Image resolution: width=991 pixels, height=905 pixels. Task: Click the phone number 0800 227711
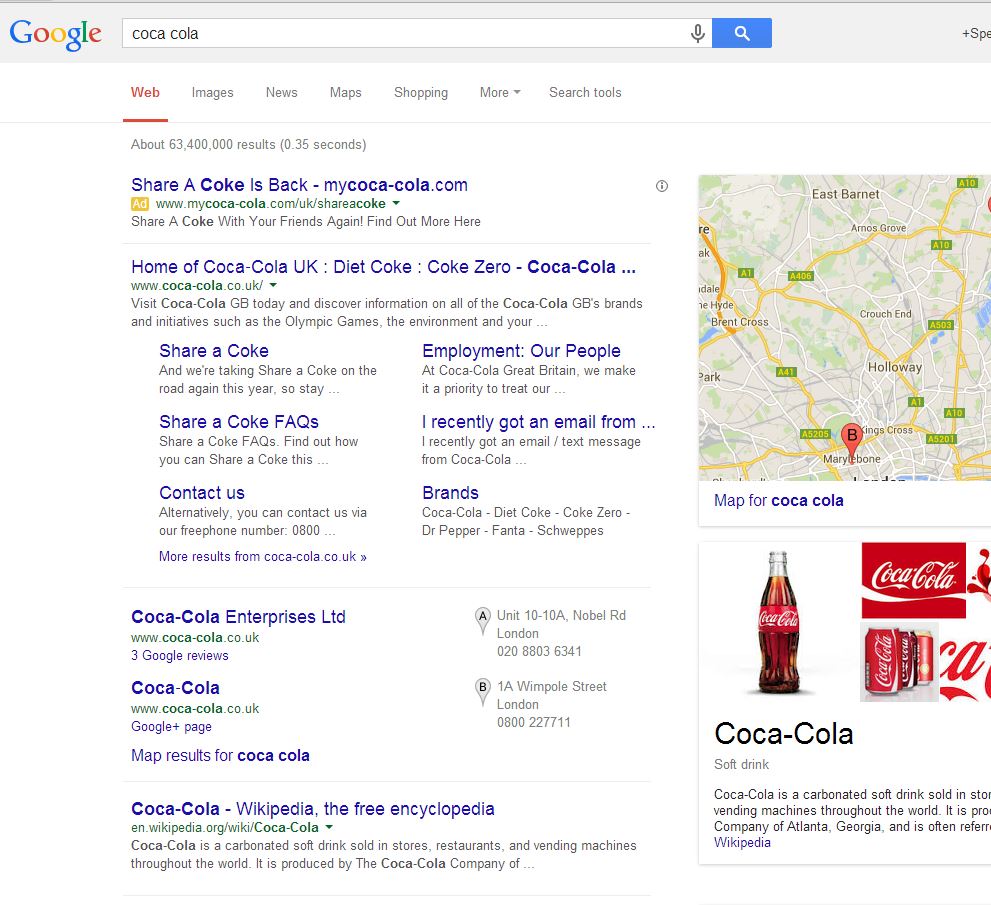coord(533,722)
